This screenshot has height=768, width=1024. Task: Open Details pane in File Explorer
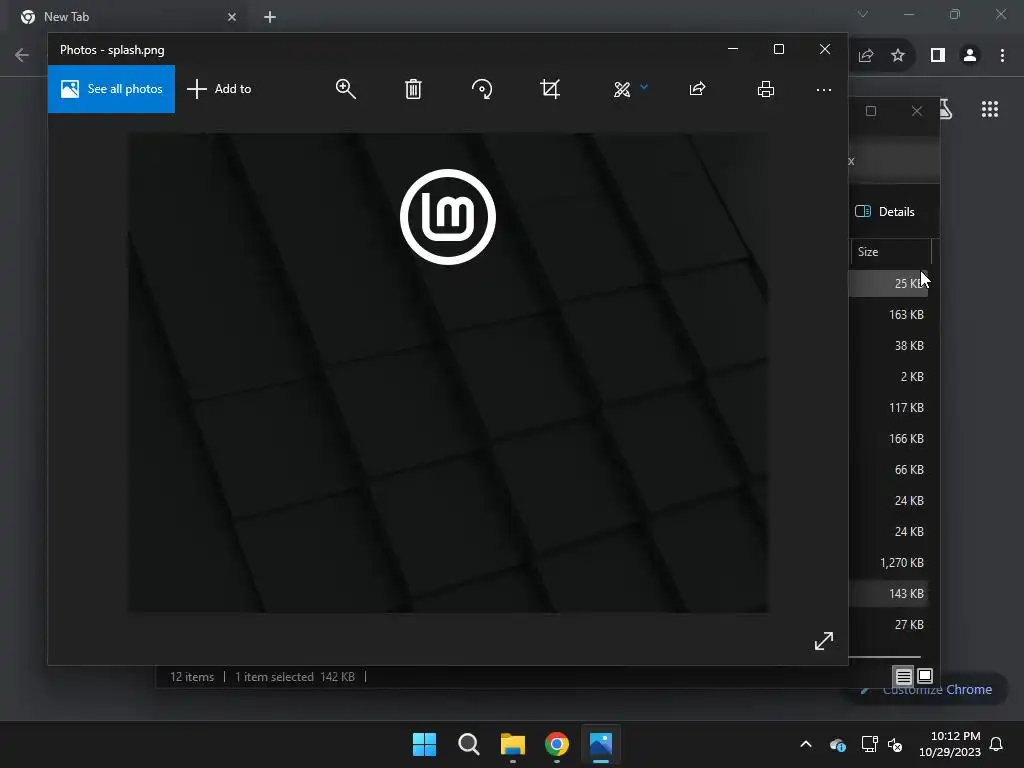pos(885,212)
